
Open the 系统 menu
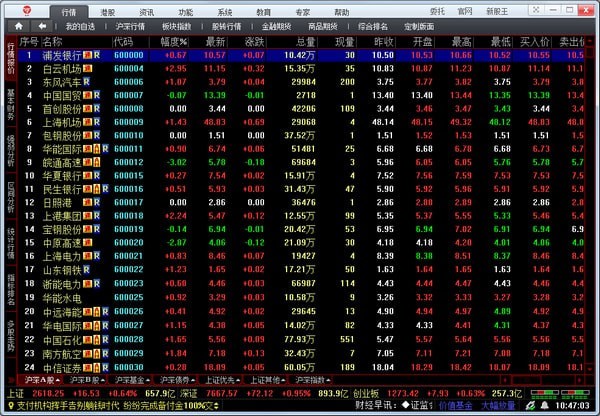coord(225,12)
